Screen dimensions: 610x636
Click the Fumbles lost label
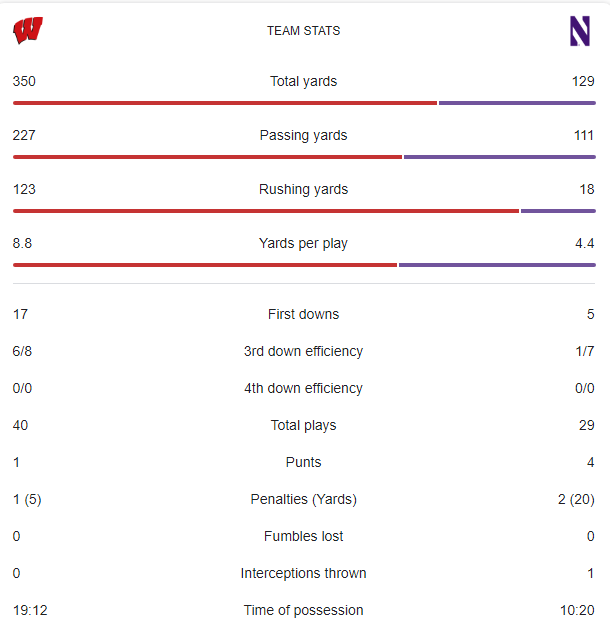coord(303,536)
